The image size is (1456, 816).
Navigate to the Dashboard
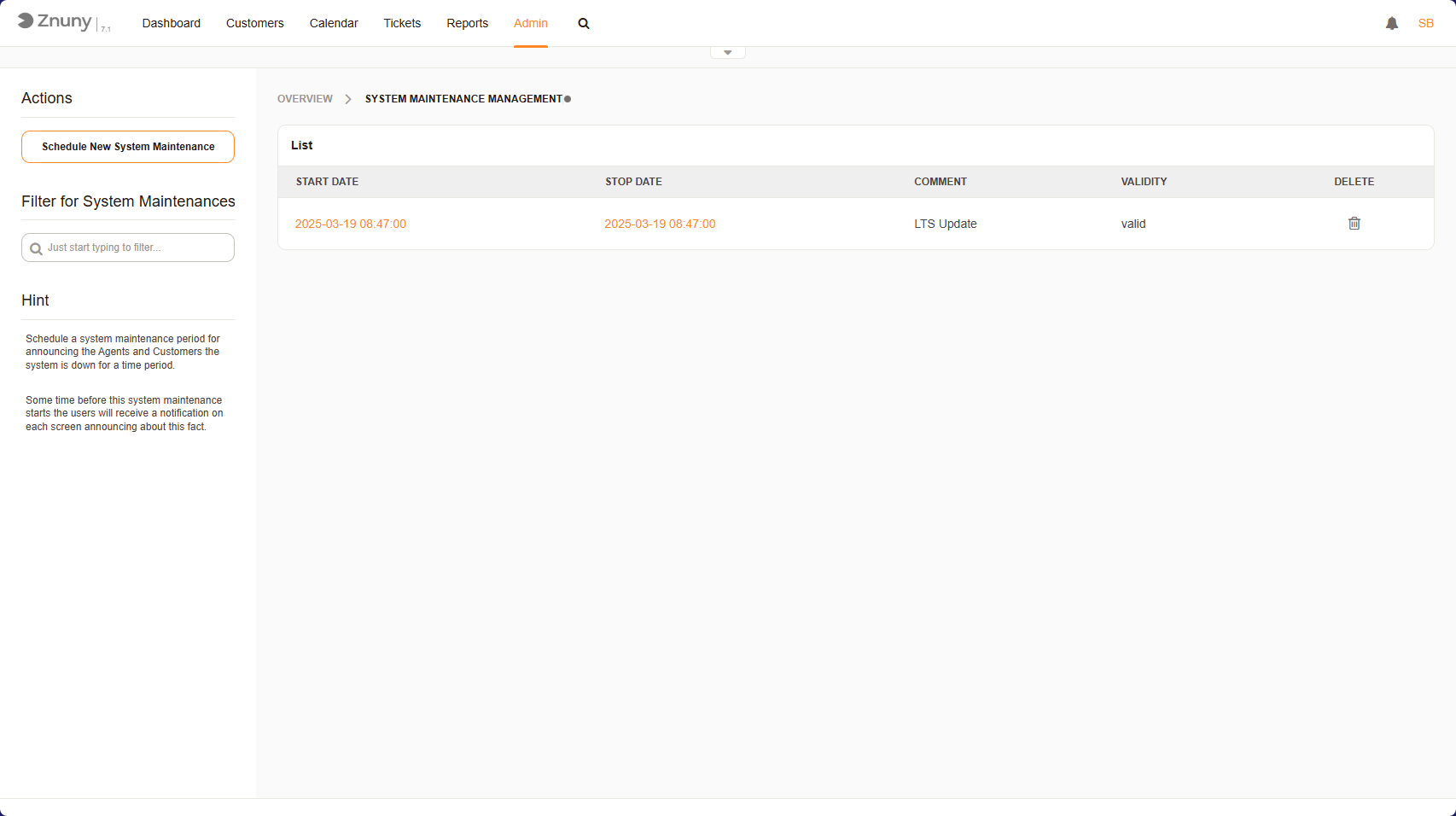(171, 23)
